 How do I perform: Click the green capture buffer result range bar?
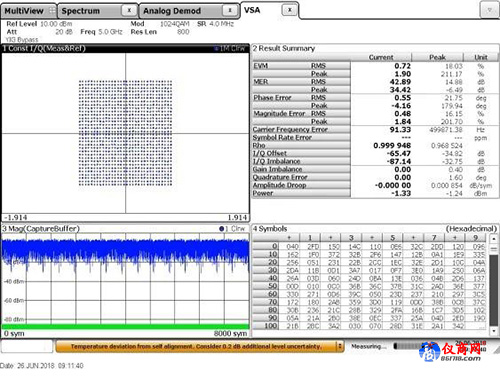click(125, 326)
